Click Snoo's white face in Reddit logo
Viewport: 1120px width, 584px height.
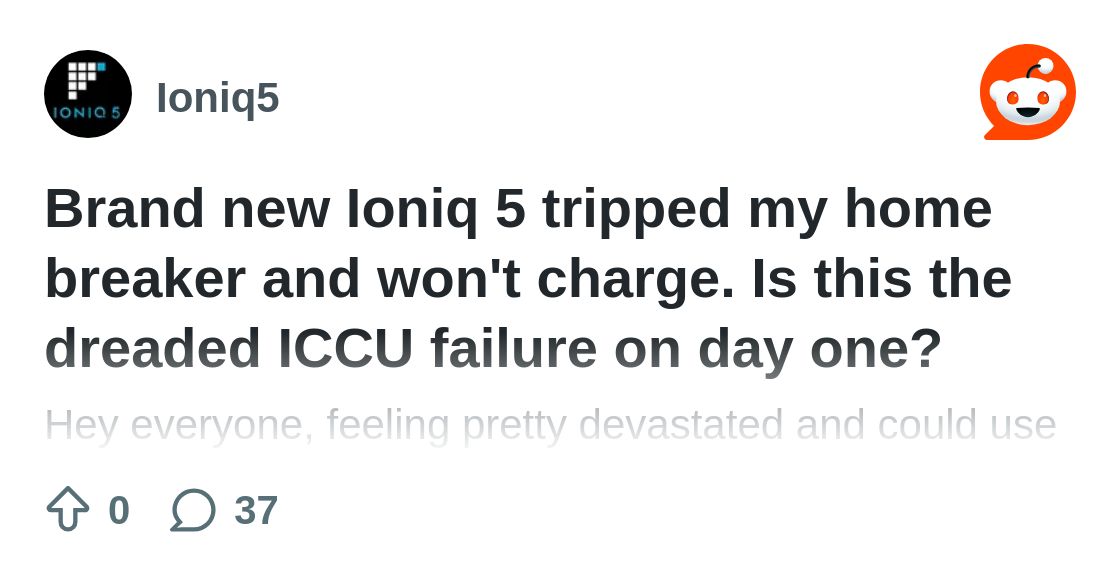pyautogui.click(x=1027, y=100)
